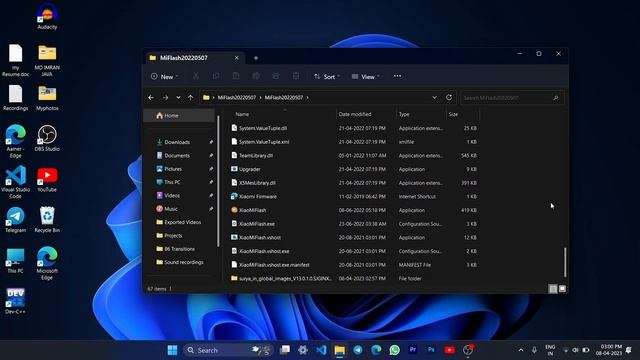Open the MD IMRAN JAVA desktop folder
Image resolution: width=640 pixels, height=360 pixels.
pyautogui.click(x=47, y=60)
